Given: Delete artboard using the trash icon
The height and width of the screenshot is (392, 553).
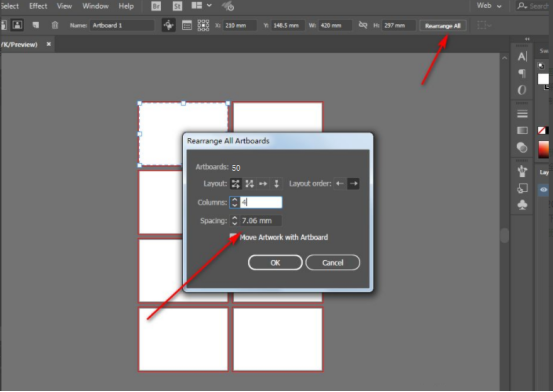Looking at the screenshot, I should coord(55,25).
